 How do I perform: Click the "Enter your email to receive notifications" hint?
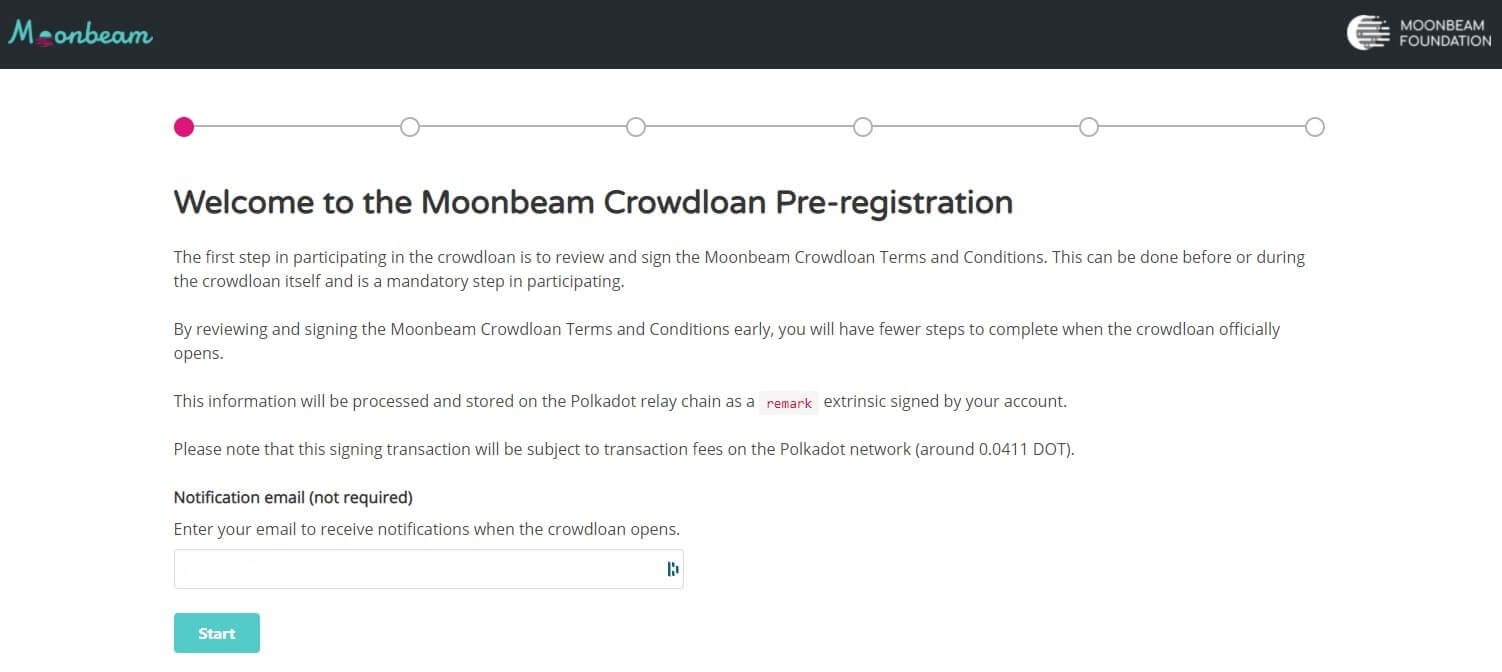tap(427, 529)
